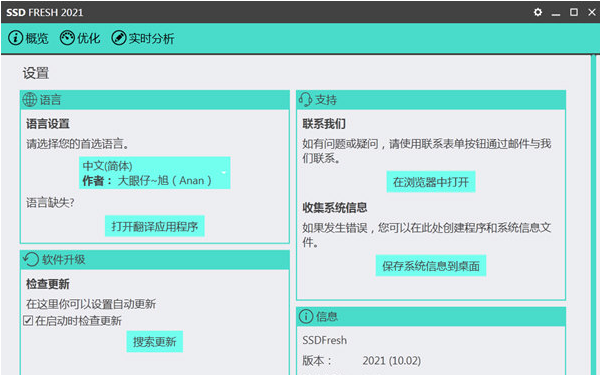Click the 请选择您的首选语言 instruction text
The image size is (600, 375).
(x=77, y=144)
